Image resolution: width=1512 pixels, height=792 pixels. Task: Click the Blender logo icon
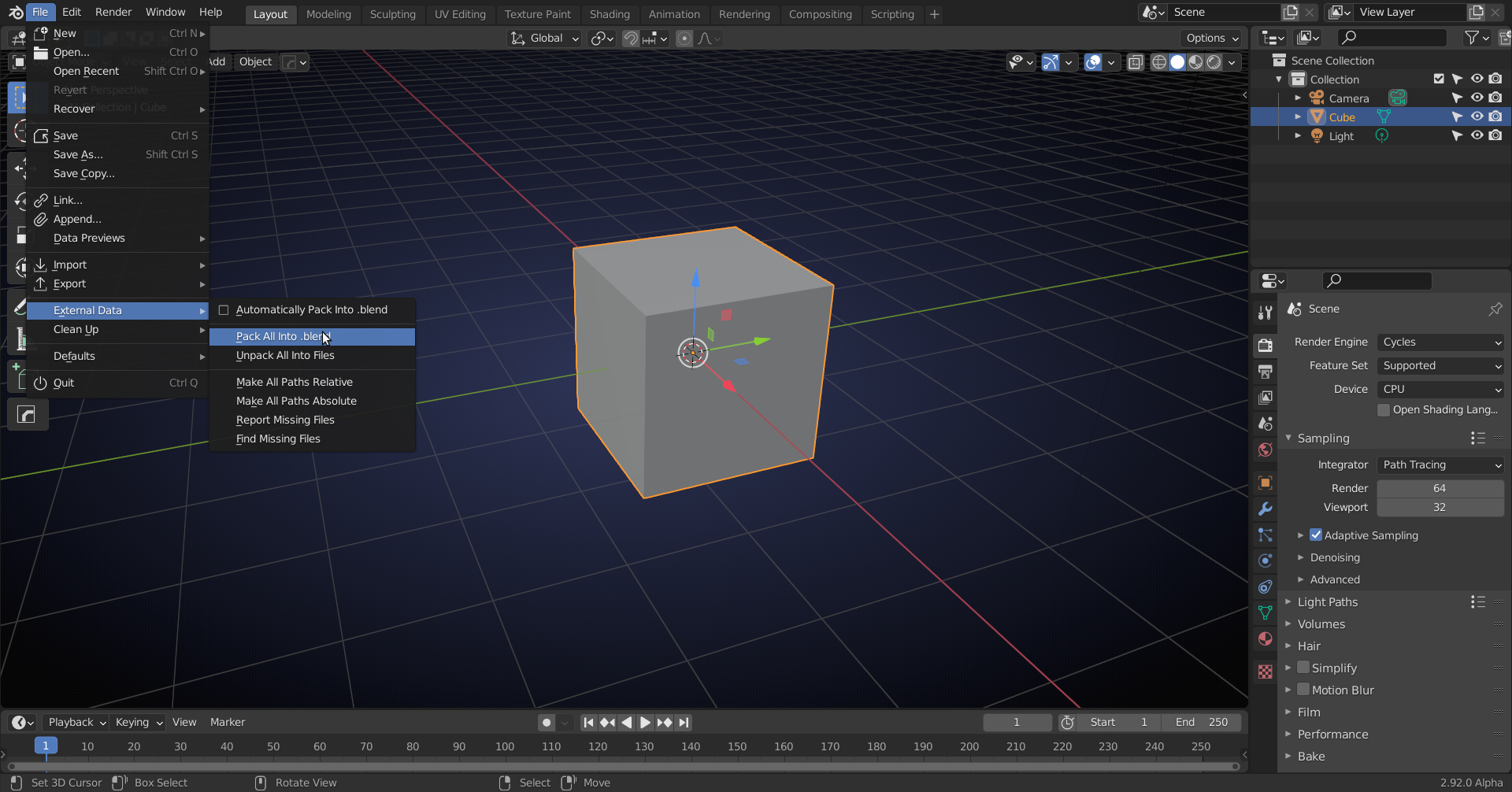15,13
